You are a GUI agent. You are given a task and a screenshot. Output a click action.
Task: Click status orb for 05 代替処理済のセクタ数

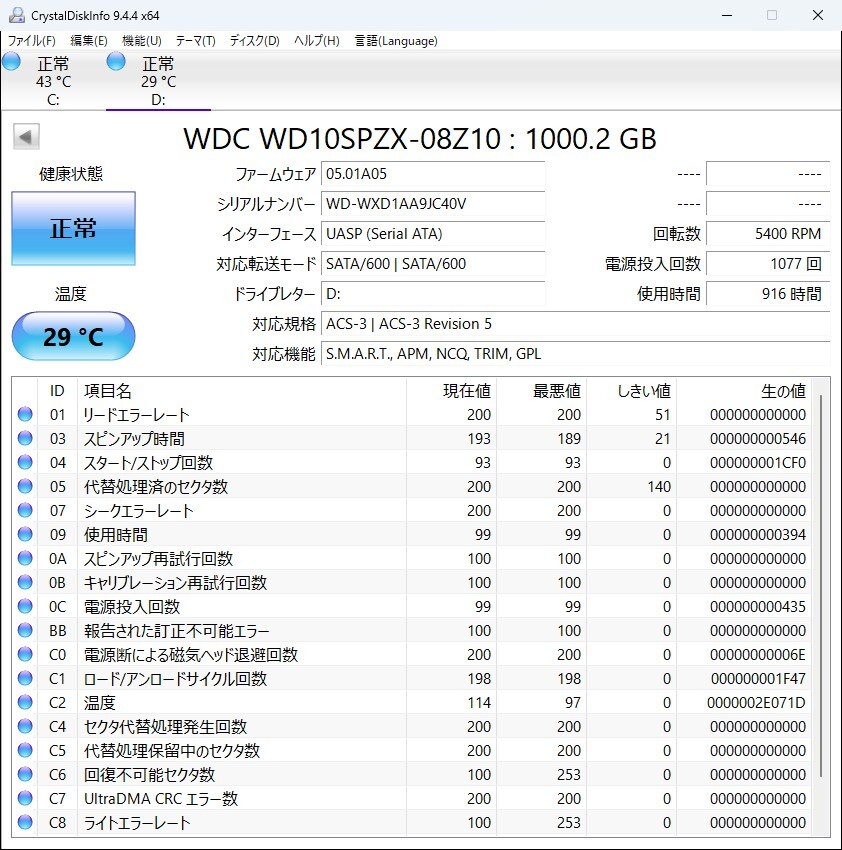click(25, 486)
